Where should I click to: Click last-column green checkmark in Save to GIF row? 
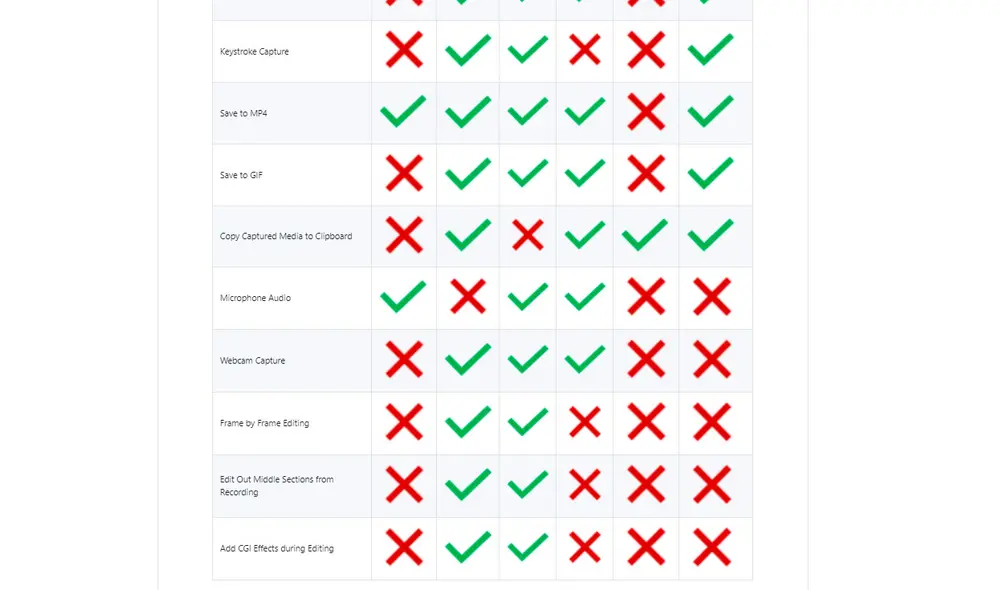(711, 174)
